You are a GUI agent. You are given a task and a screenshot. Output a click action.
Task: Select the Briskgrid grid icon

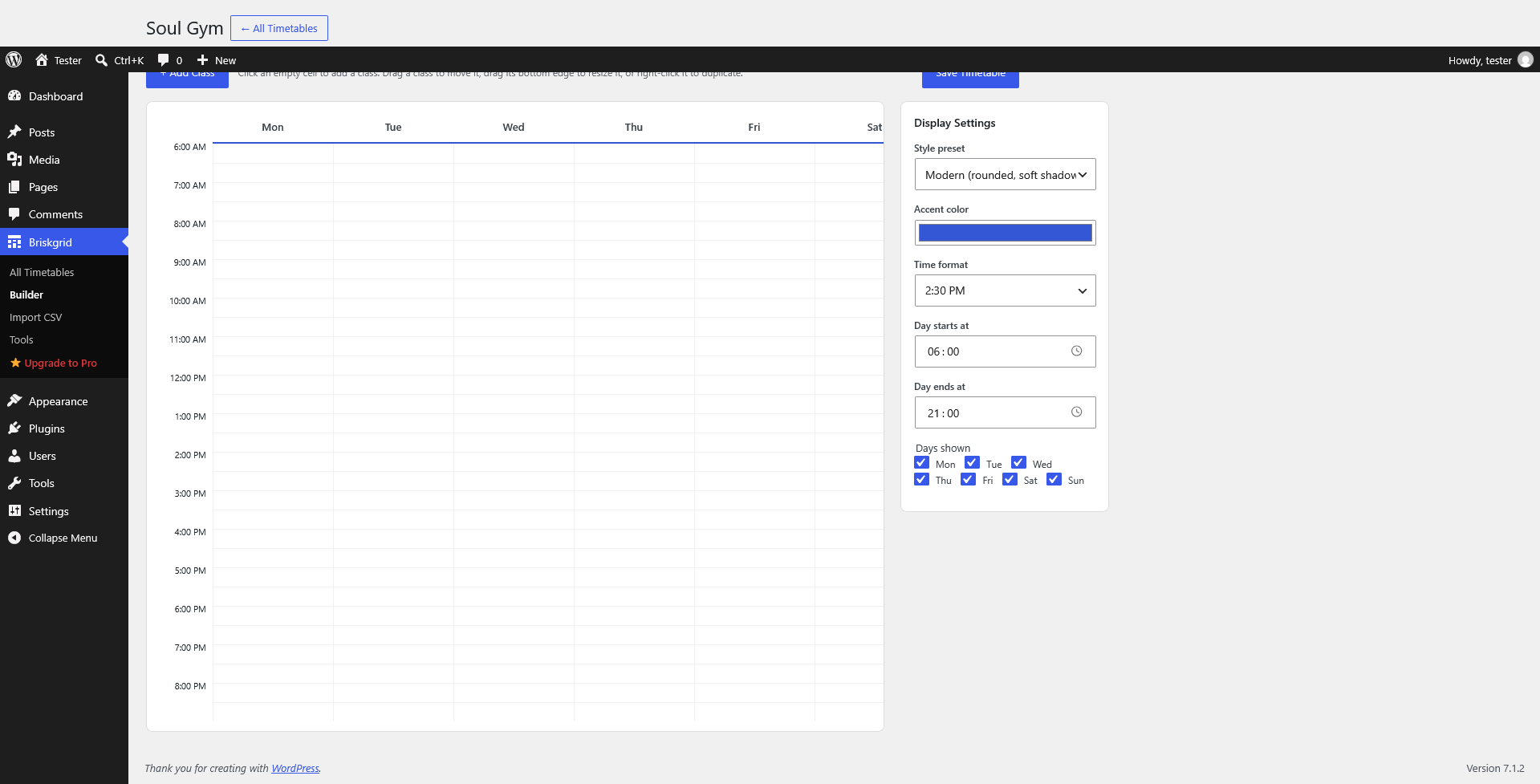tap(14, 242)
